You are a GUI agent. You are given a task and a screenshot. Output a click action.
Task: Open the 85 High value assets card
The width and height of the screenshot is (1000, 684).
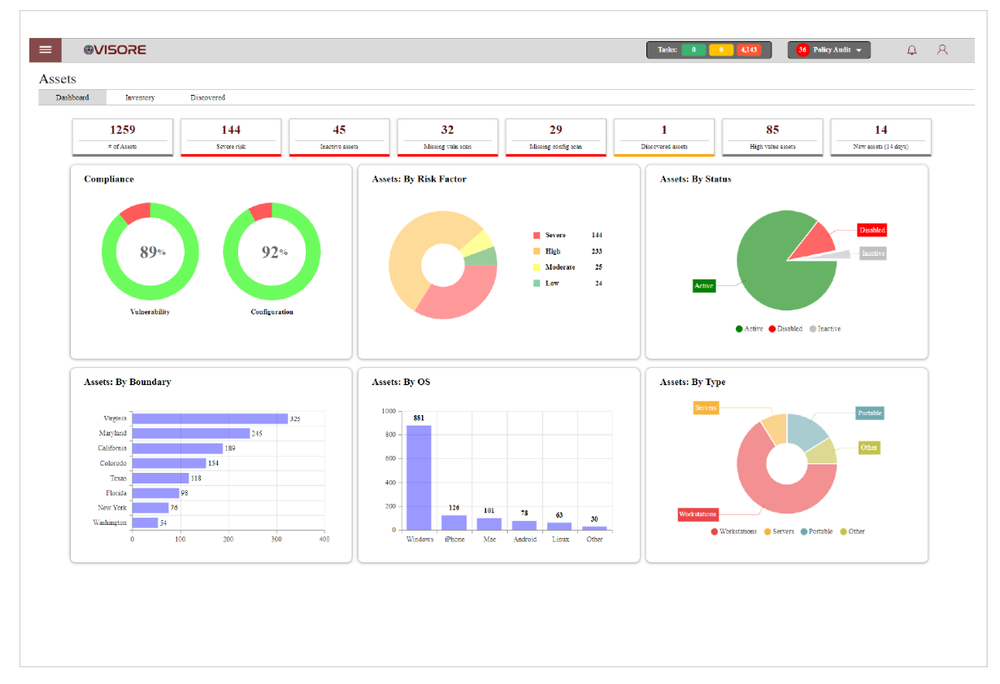click(x=772, y=137)
